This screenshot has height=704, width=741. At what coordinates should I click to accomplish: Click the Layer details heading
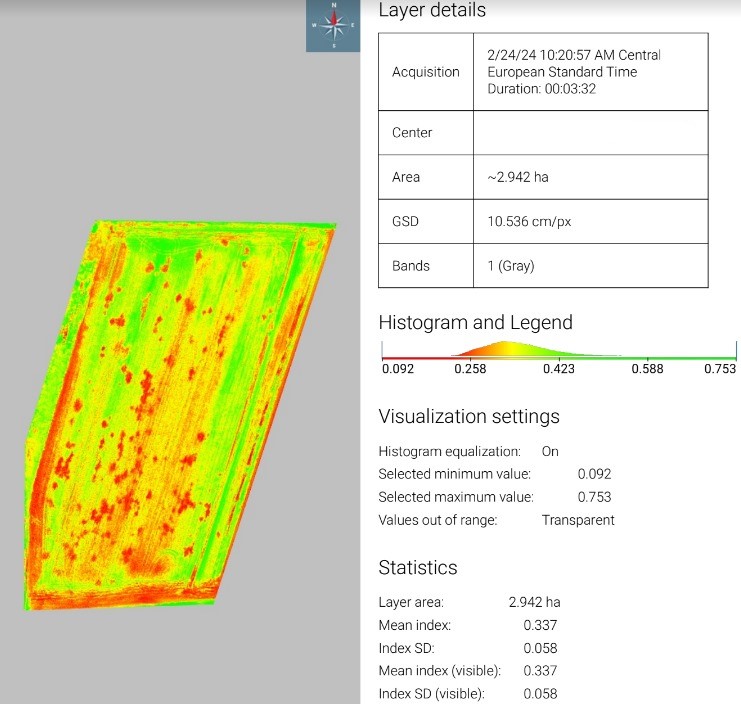coord(432,11)
